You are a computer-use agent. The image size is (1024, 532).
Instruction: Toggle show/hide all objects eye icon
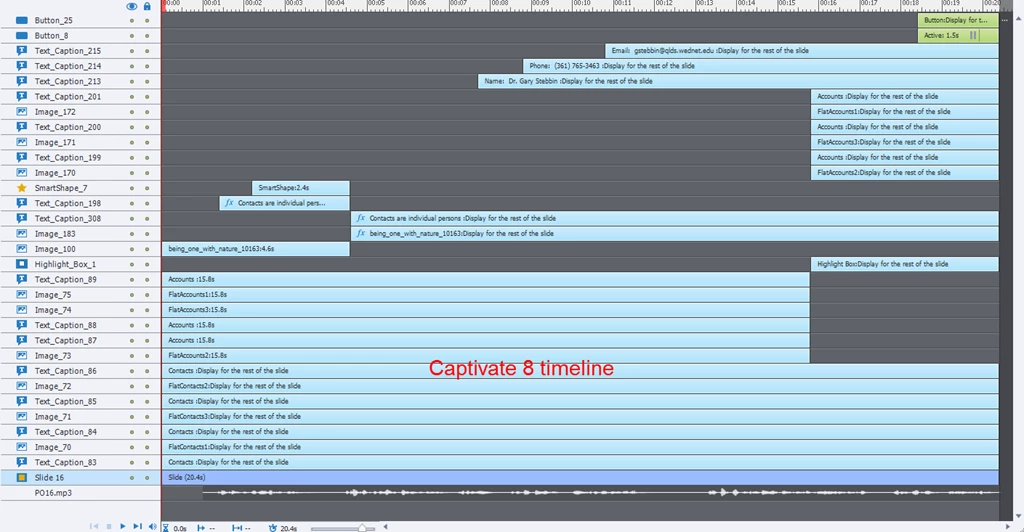click(x=131, y=6)
